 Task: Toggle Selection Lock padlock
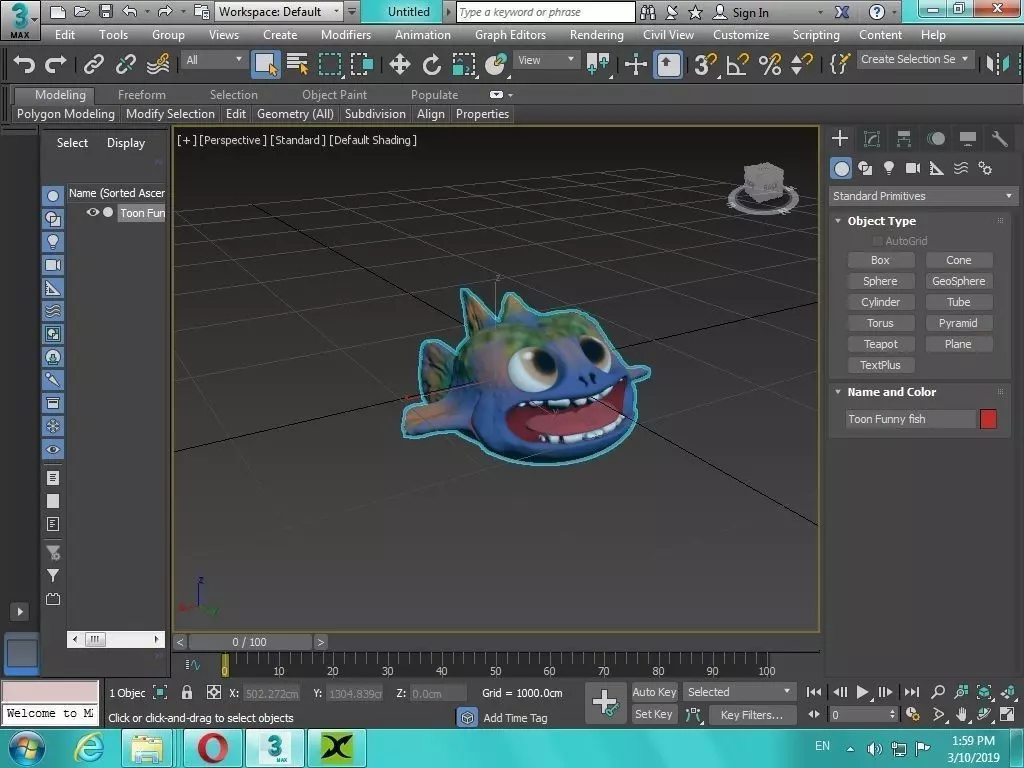point(187,692)
